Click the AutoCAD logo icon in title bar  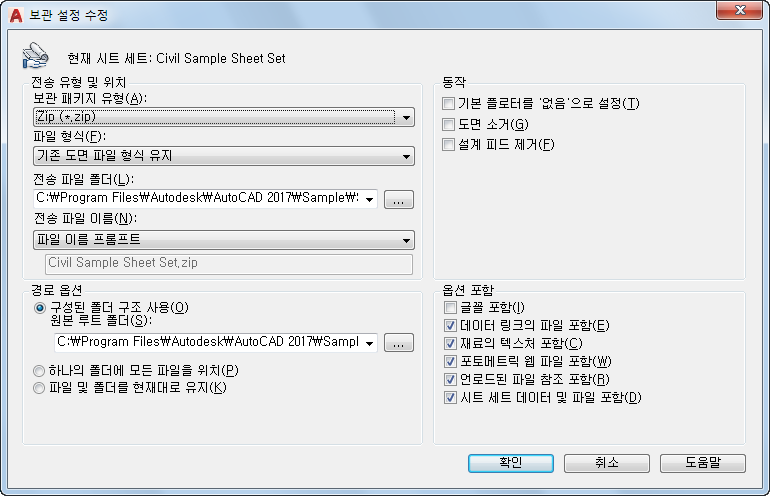click(16, 15)
